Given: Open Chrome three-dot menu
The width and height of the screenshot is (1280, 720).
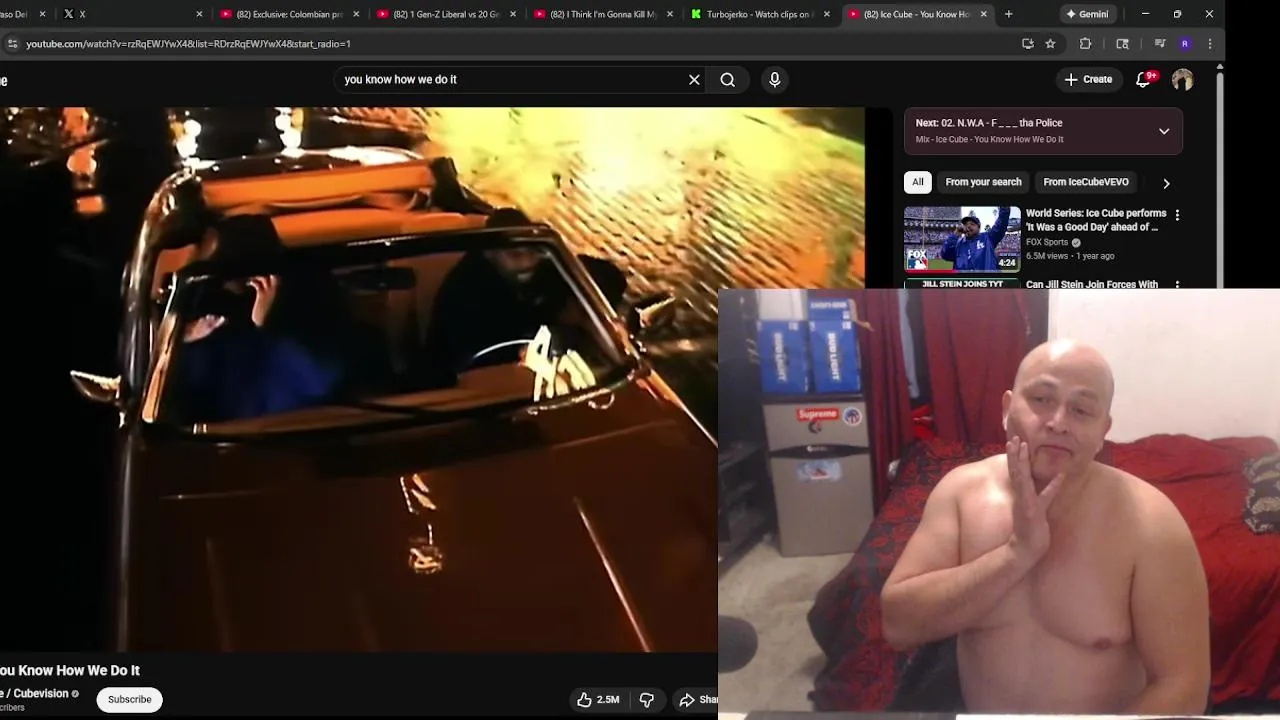Looking at the screenshot, I should pos(1210,44).
